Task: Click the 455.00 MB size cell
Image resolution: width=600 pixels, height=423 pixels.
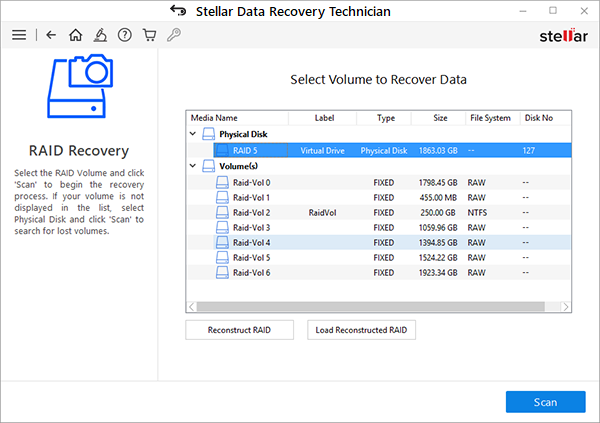Action: tap(438, 198)
